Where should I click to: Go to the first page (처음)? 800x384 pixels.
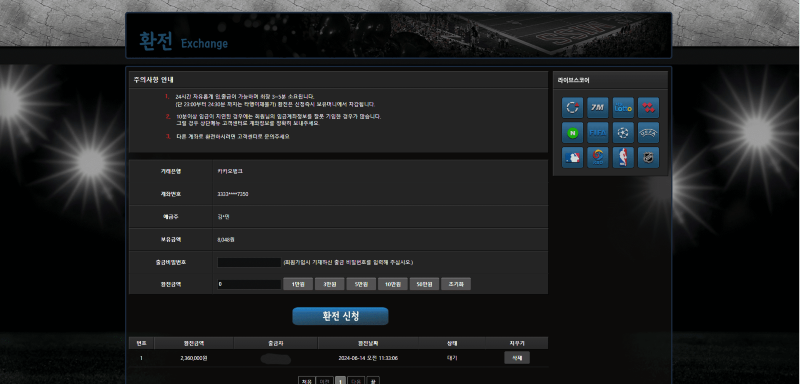tap(306, 381)
